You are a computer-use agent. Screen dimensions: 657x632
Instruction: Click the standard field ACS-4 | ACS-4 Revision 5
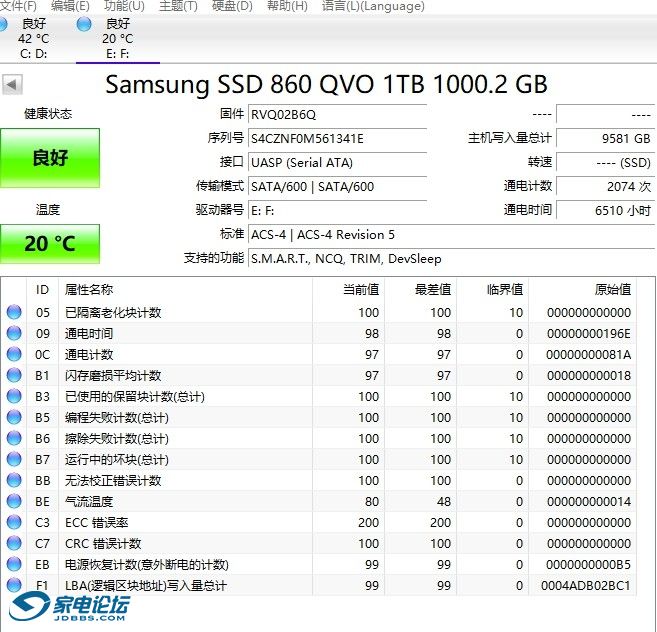tap(451, 235)
